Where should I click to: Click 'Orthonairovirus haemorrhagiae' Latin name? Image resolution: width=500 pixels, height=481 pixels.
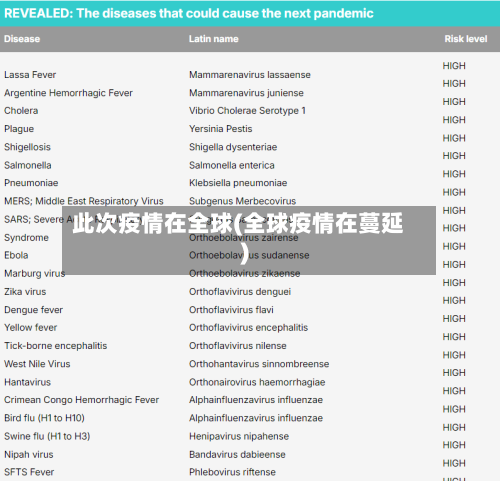click(x=257, y=382)
